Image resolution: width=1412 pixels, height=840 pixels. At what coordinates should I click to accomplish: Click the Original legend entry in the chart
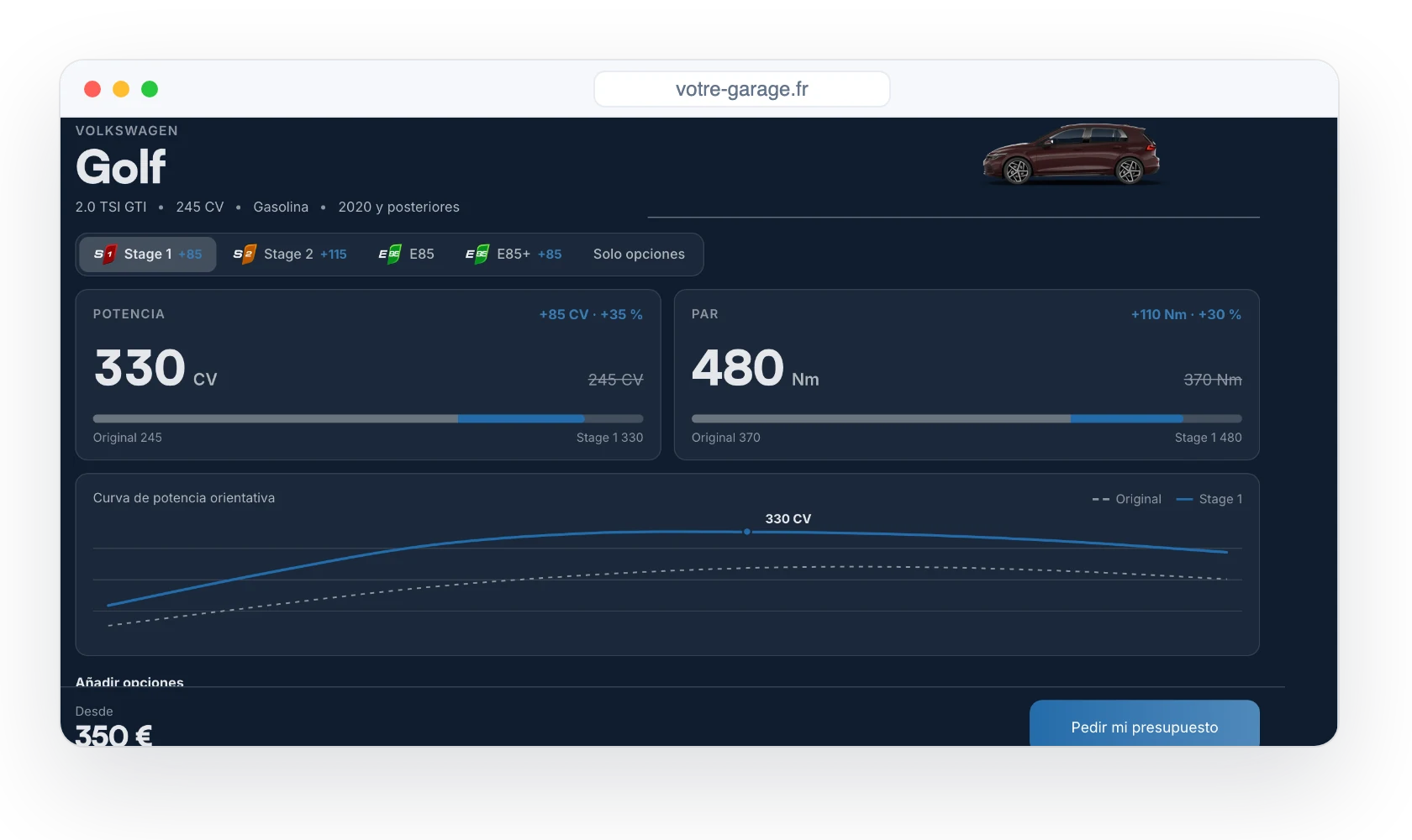pyautogui.click(x=1126, y=499)
